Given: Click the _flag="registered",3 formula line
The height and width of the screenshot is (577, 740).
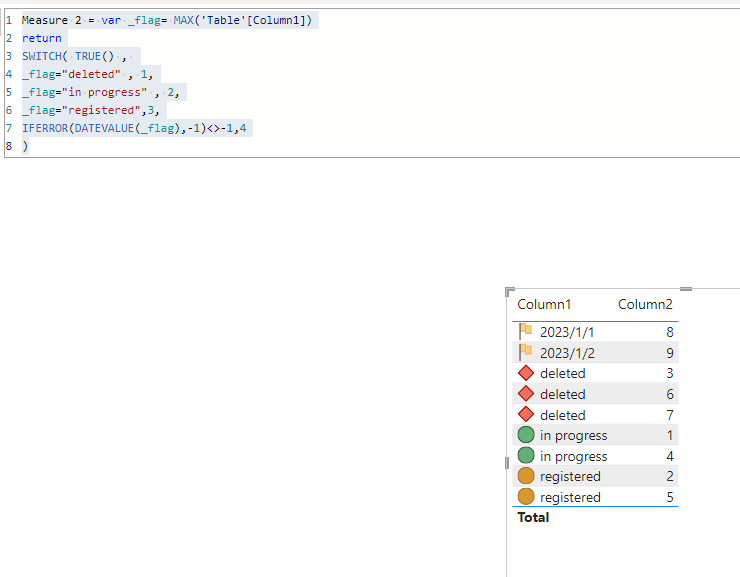Looking at the screenshot, I should click(x=91, y=110).
